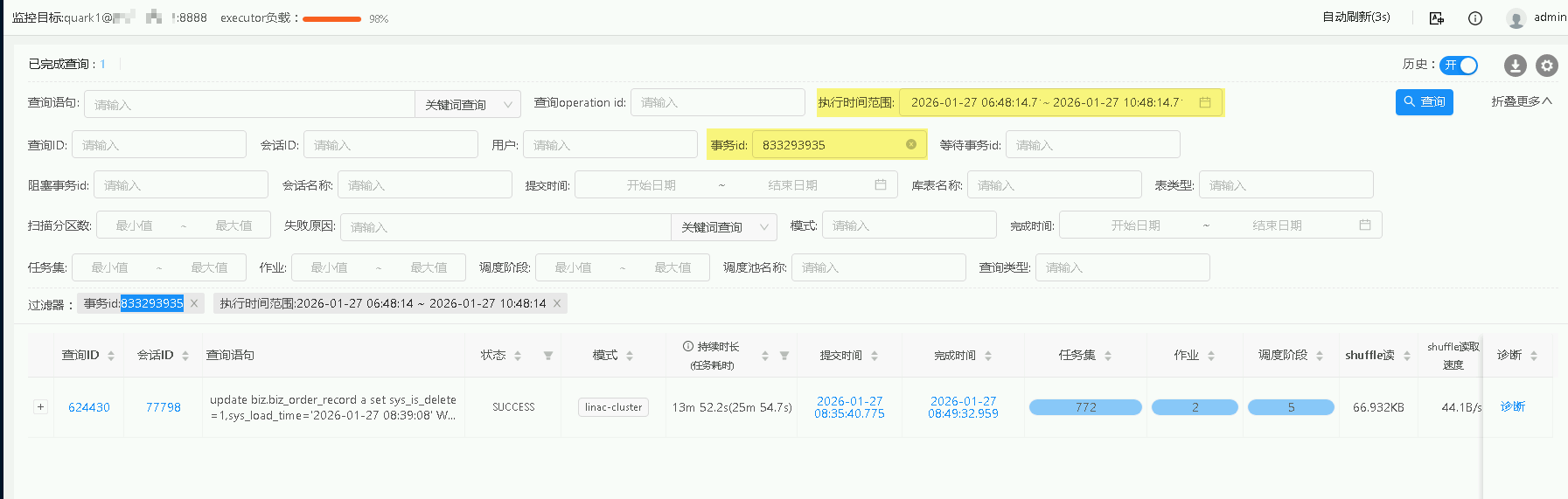Focus the 会话ID input field
Viewport: 1568px width, 499px height.
click(x=391, y=144)
